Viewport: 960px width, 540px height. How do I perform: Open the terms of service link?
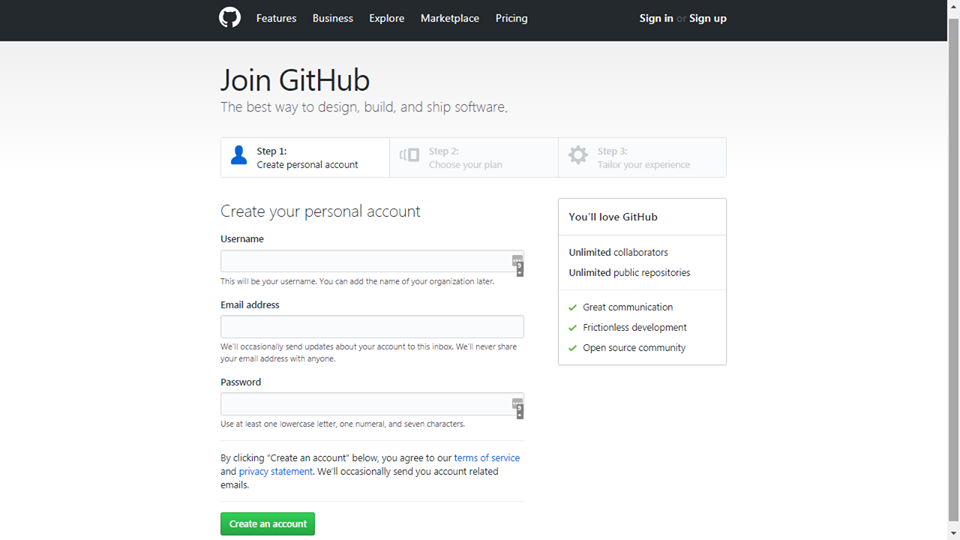[x=487, y=458]
